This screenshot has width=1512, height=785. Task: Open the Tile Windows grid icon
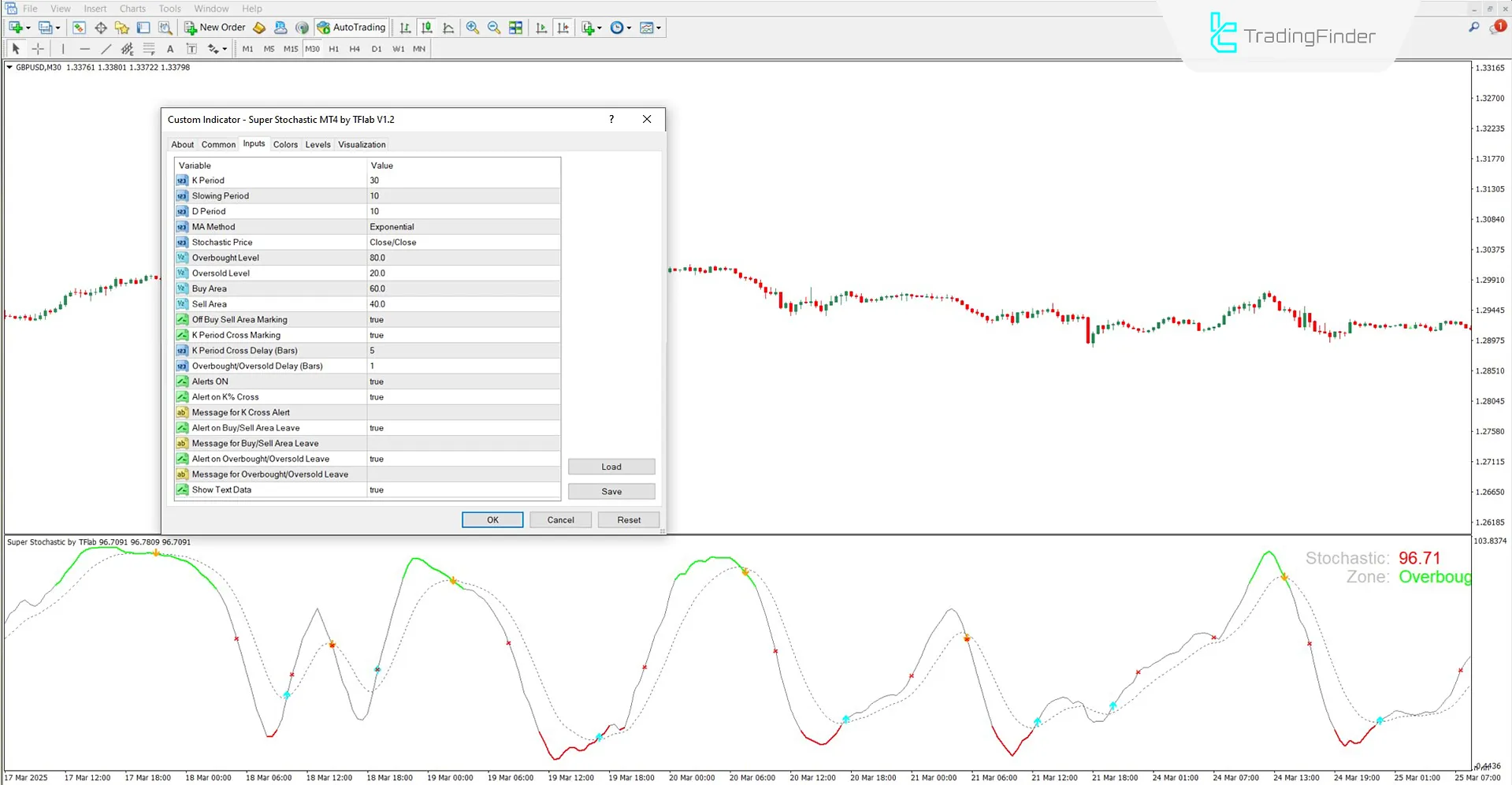(x=515, y=28)
